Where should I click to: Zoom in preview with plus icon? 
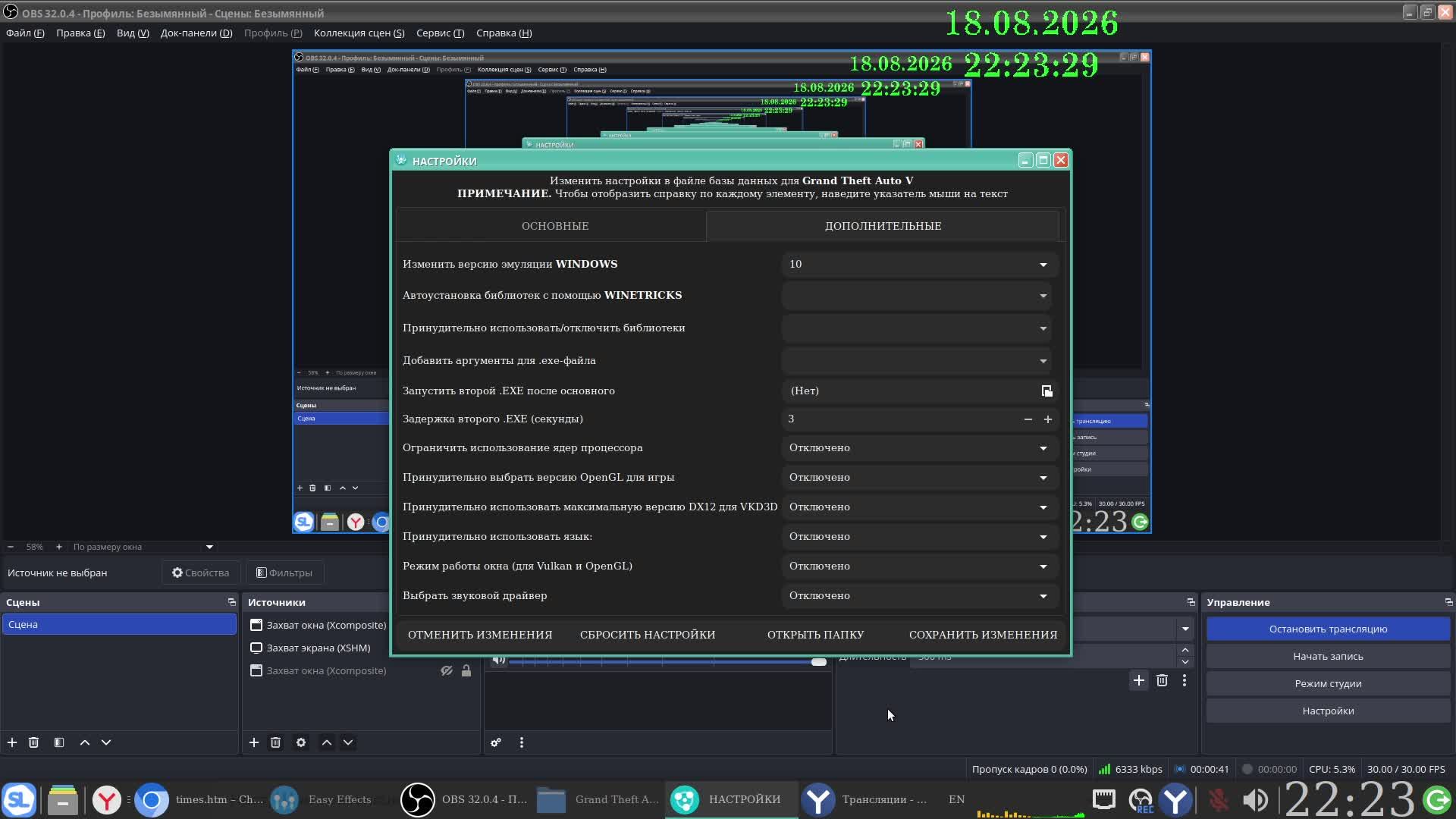coord(59,547)
